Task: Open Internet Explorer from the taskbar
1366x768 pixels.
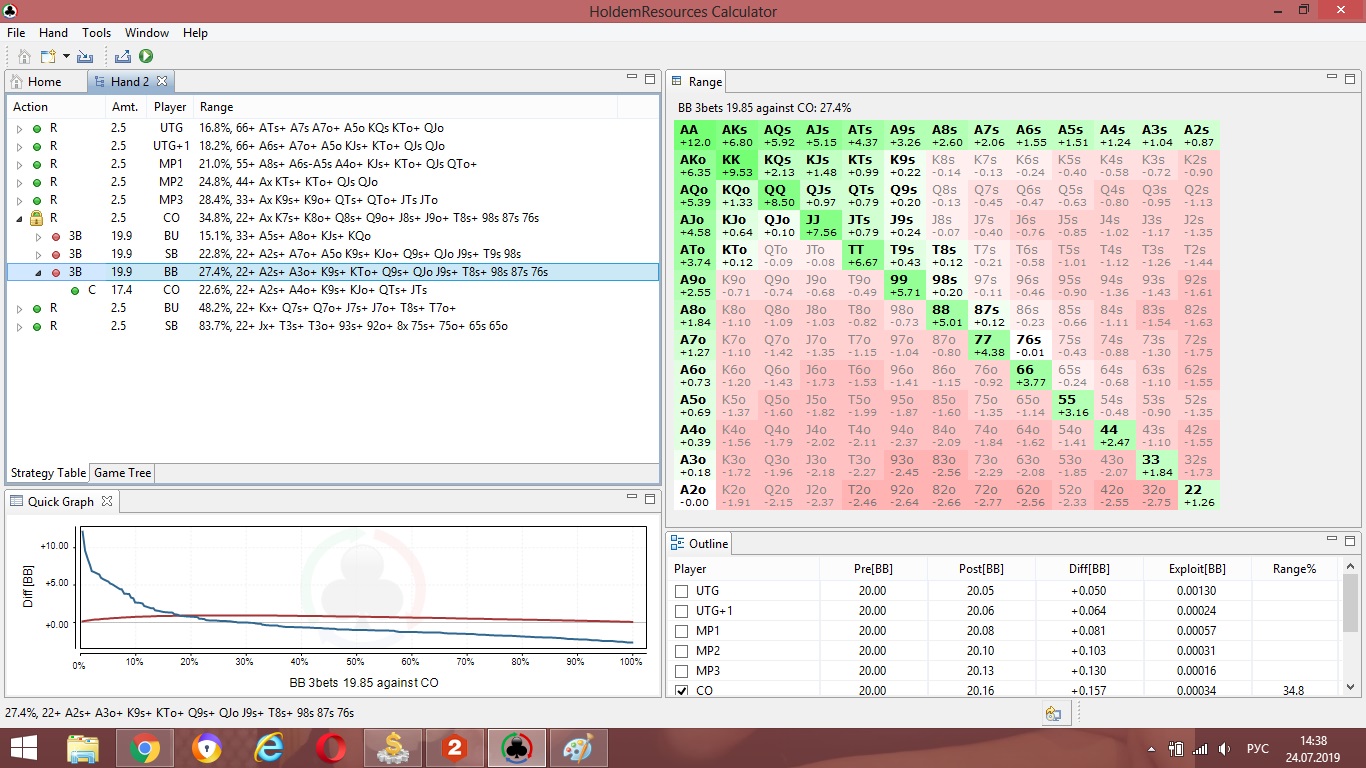Action: (269, 748)
